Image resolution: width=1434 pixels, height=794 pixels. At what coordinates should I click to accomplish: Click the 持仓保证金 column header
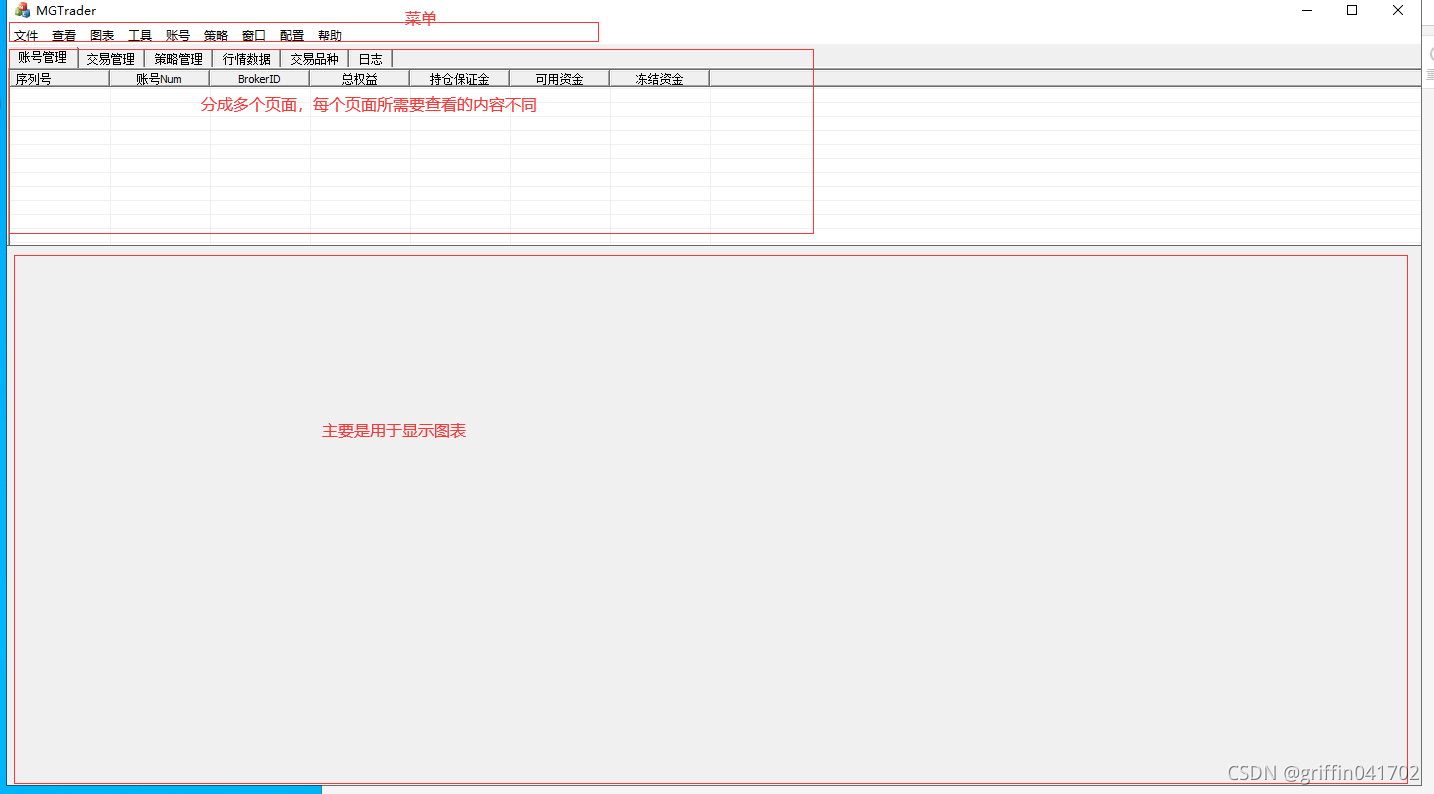459,79
